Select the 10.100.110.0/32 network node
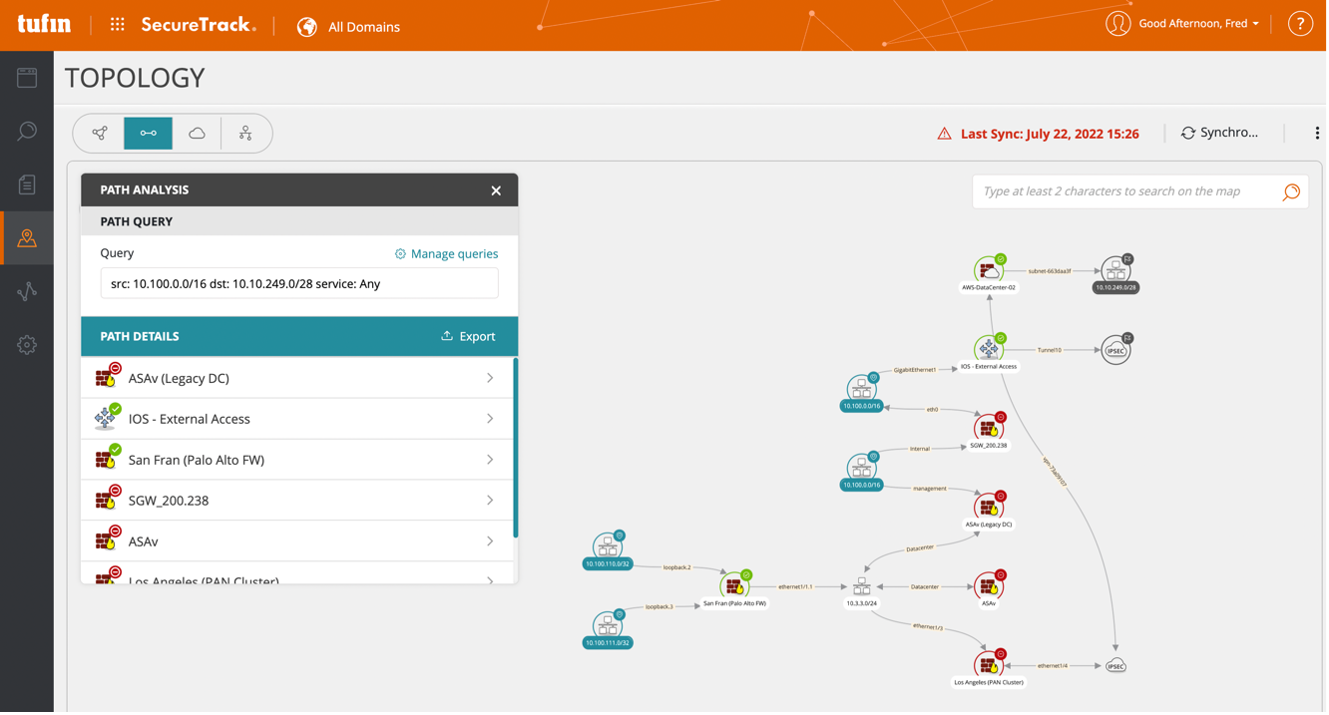 coord(608,546)
